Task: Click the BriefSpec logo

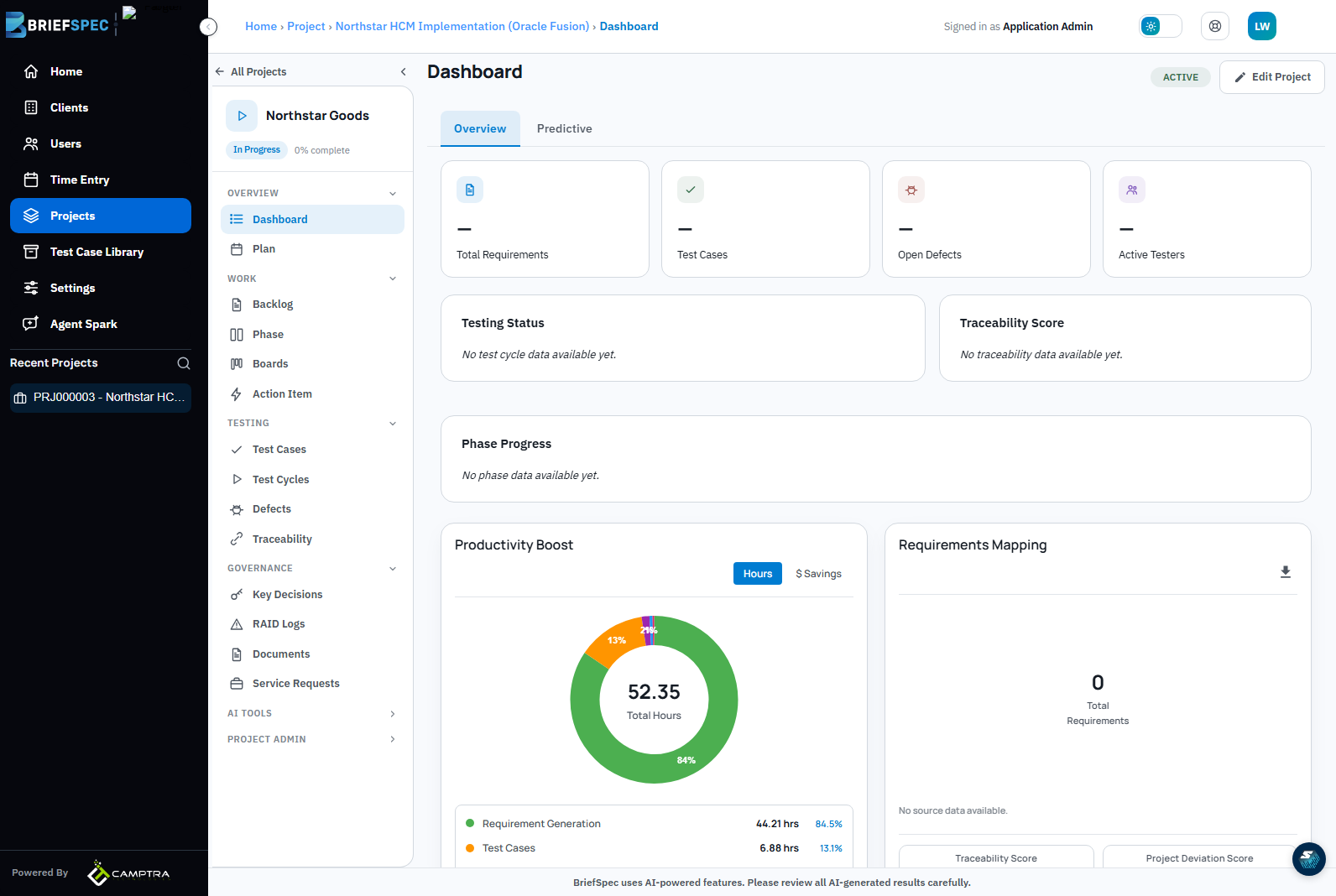Action: 57,25
